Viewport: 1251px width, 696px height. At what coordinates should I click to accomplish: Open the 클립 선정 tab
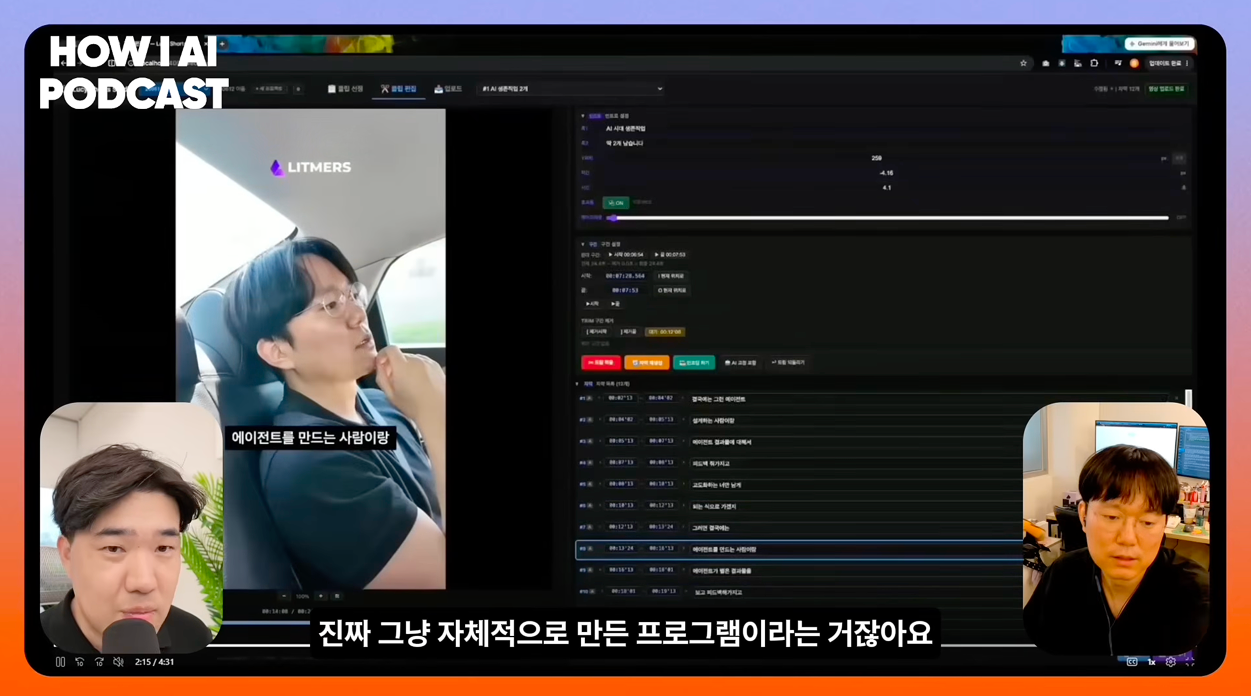pyautogui.click(x=345, y=89)
